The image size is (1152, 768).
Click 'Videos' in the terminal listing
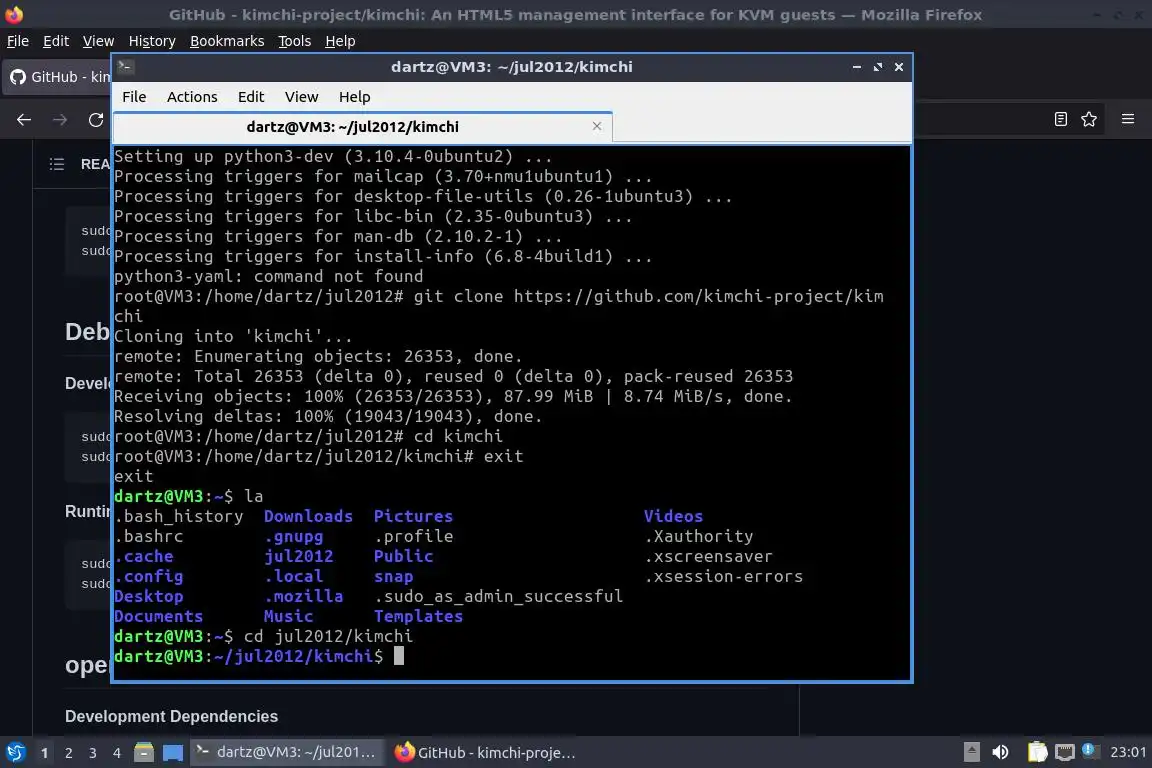(673, 517)
